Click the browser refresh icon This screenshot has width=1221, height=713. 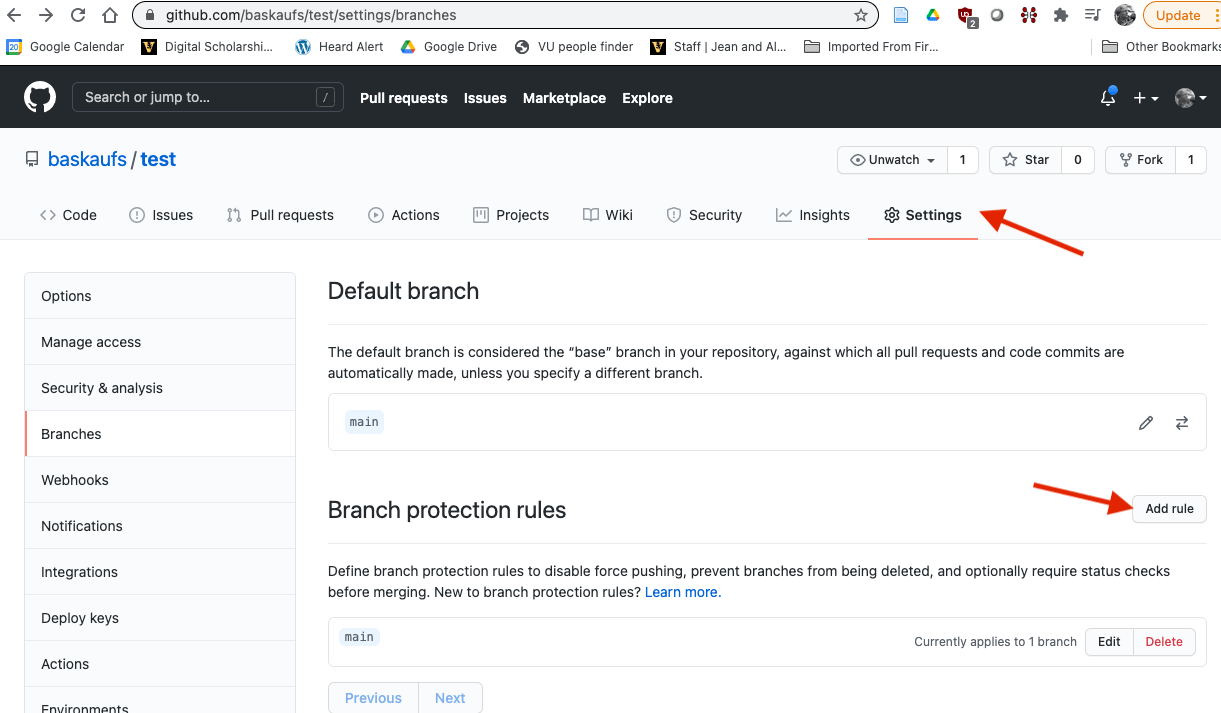78,15
